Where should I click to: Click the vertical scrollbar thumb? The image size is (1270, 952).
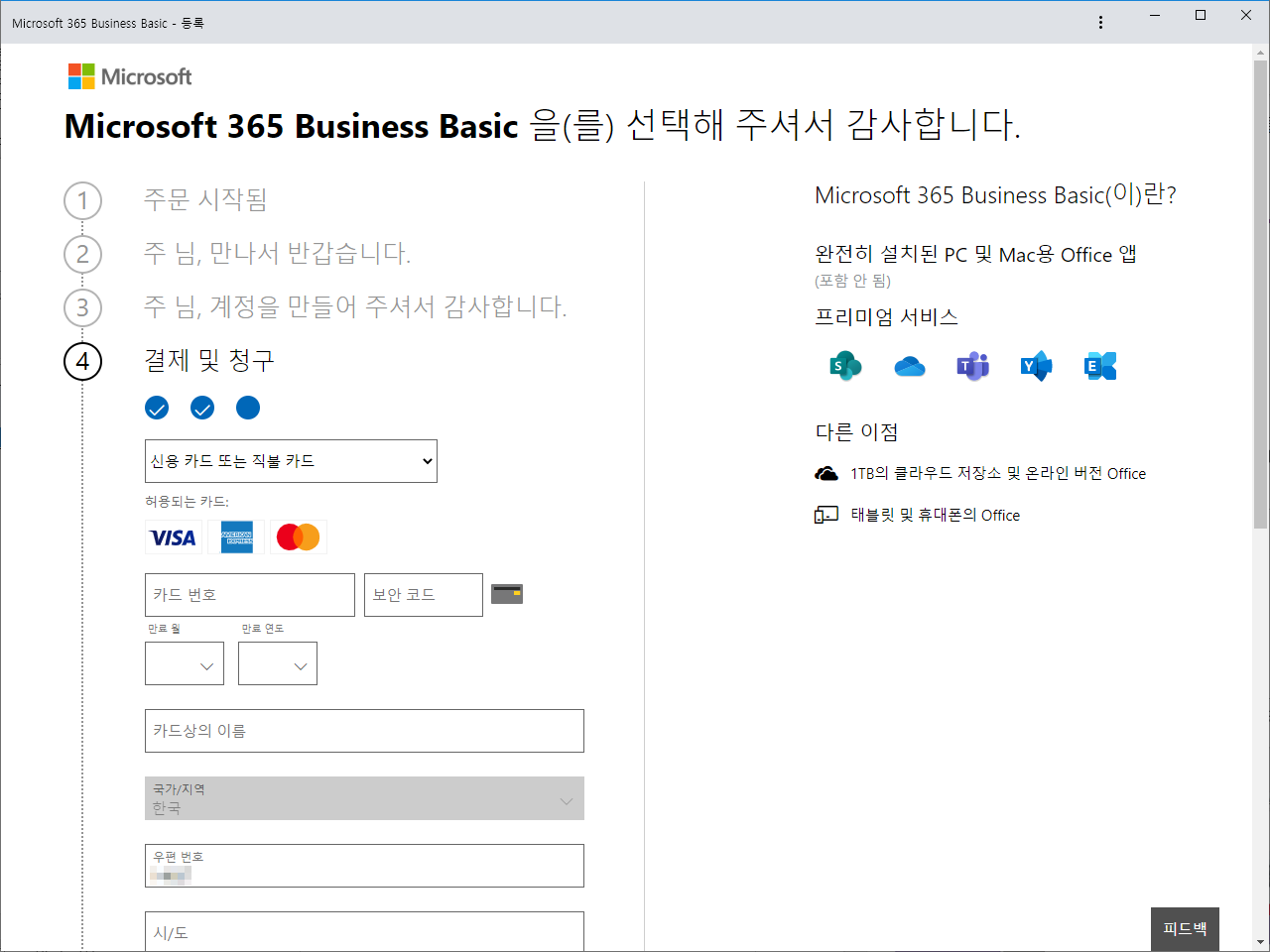(x=1260, y=294)
